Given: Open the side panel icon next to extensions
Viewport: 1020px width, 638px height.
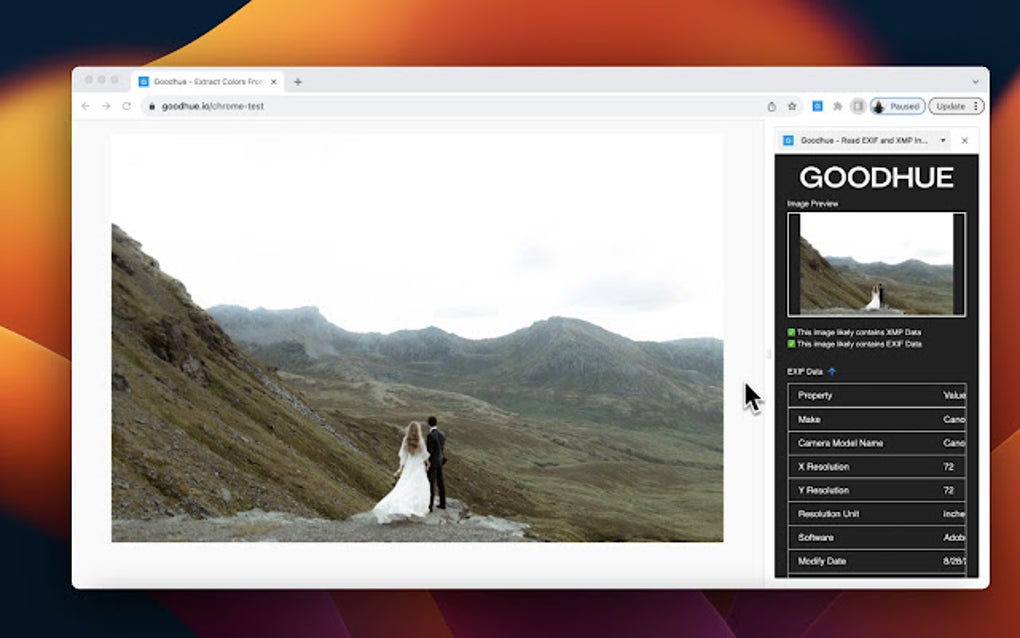Looking at the screenshot, I should point(858,106).
